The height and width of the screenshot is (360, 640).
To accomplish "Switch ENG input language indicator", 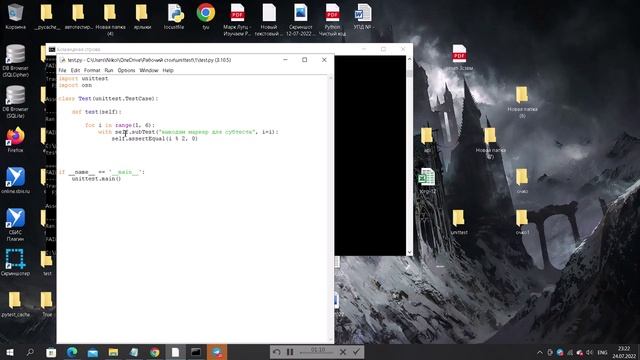I will click(602, 352).
